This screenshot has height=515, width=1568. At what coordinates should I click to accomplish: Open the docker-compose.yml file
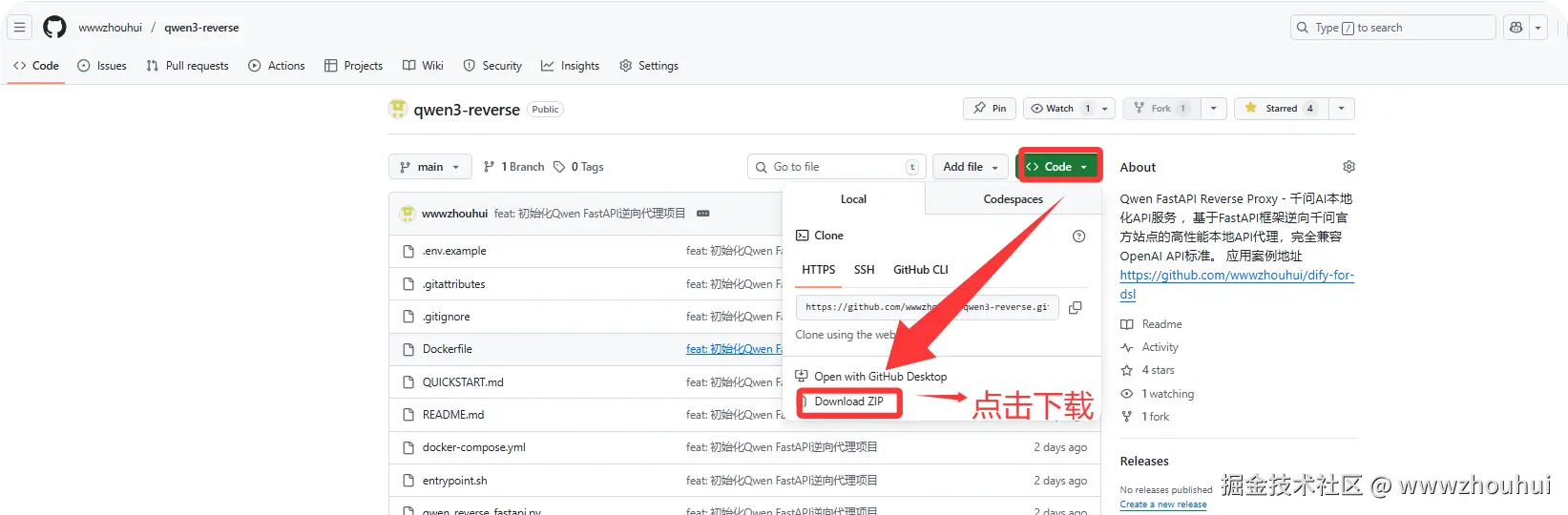tap(474, 447)
